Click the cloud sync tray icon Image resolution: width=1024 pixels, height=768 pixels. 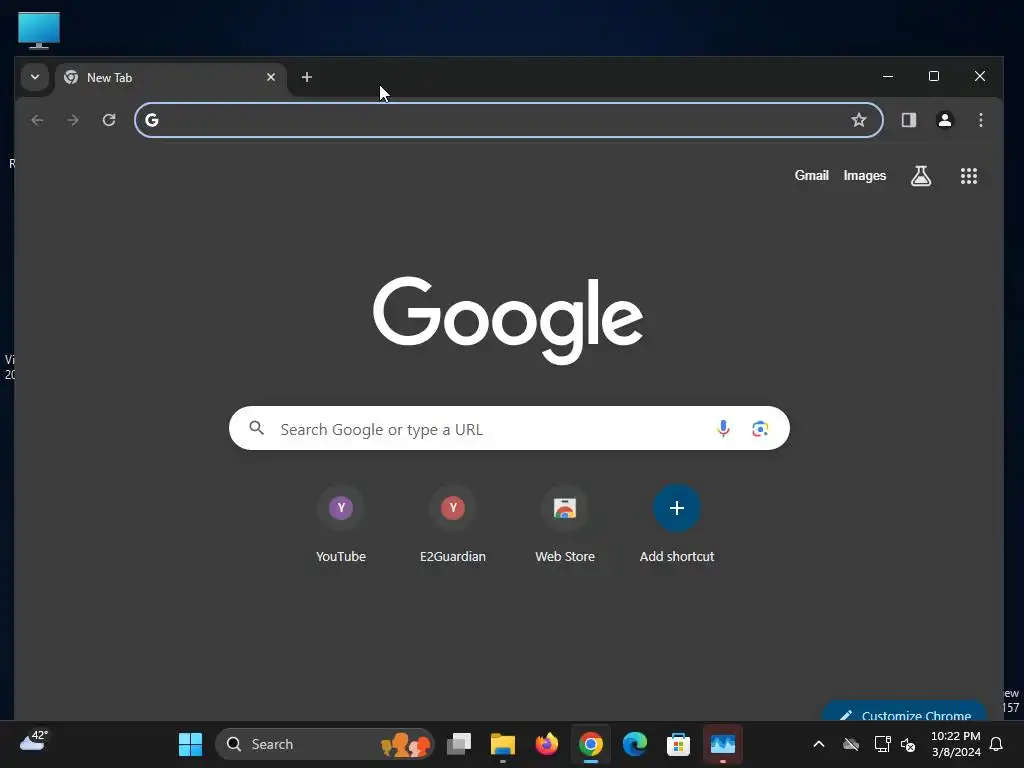click(851, 744)
